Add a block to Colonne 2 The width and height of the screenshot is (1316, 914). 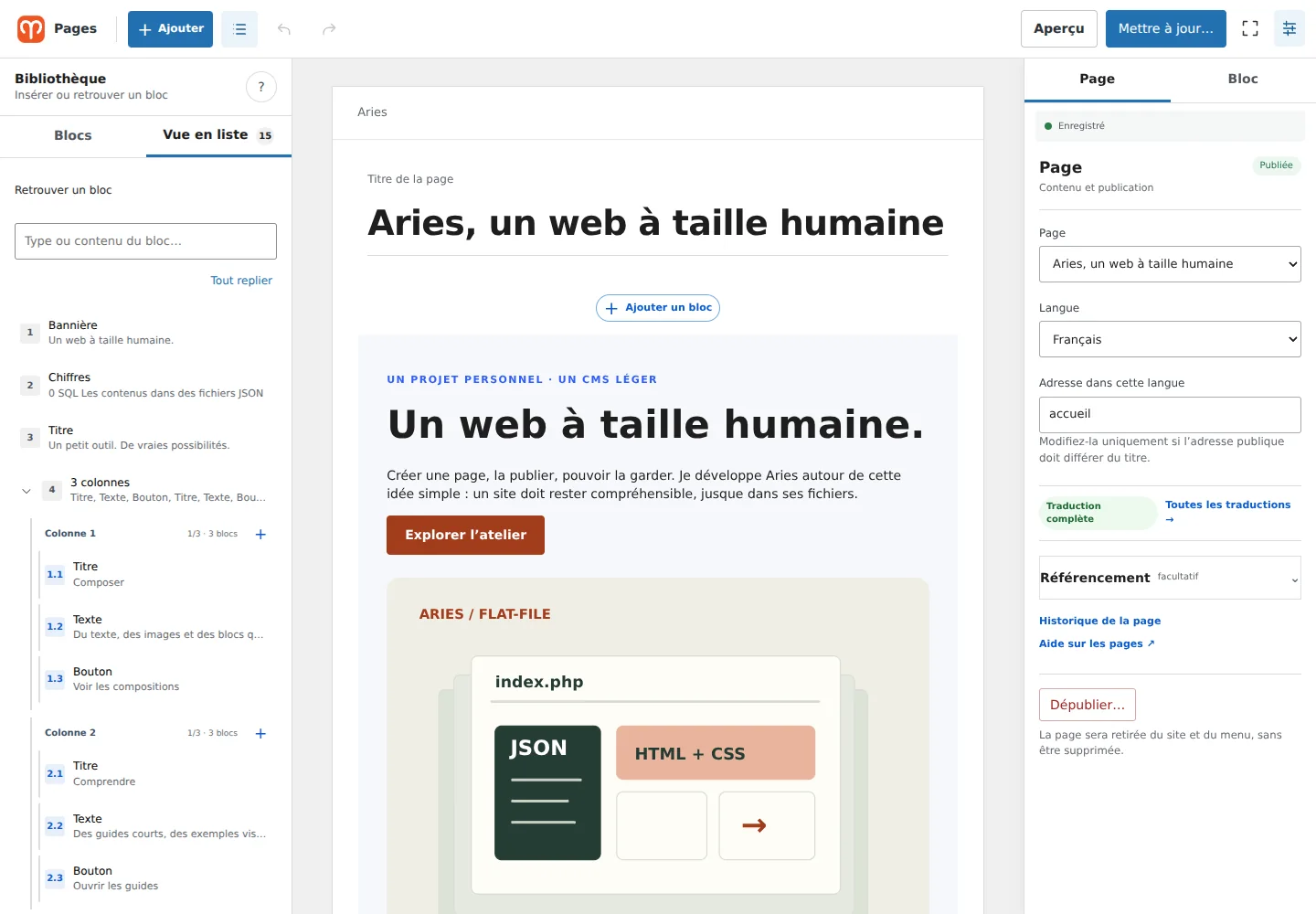coord(260,733)
